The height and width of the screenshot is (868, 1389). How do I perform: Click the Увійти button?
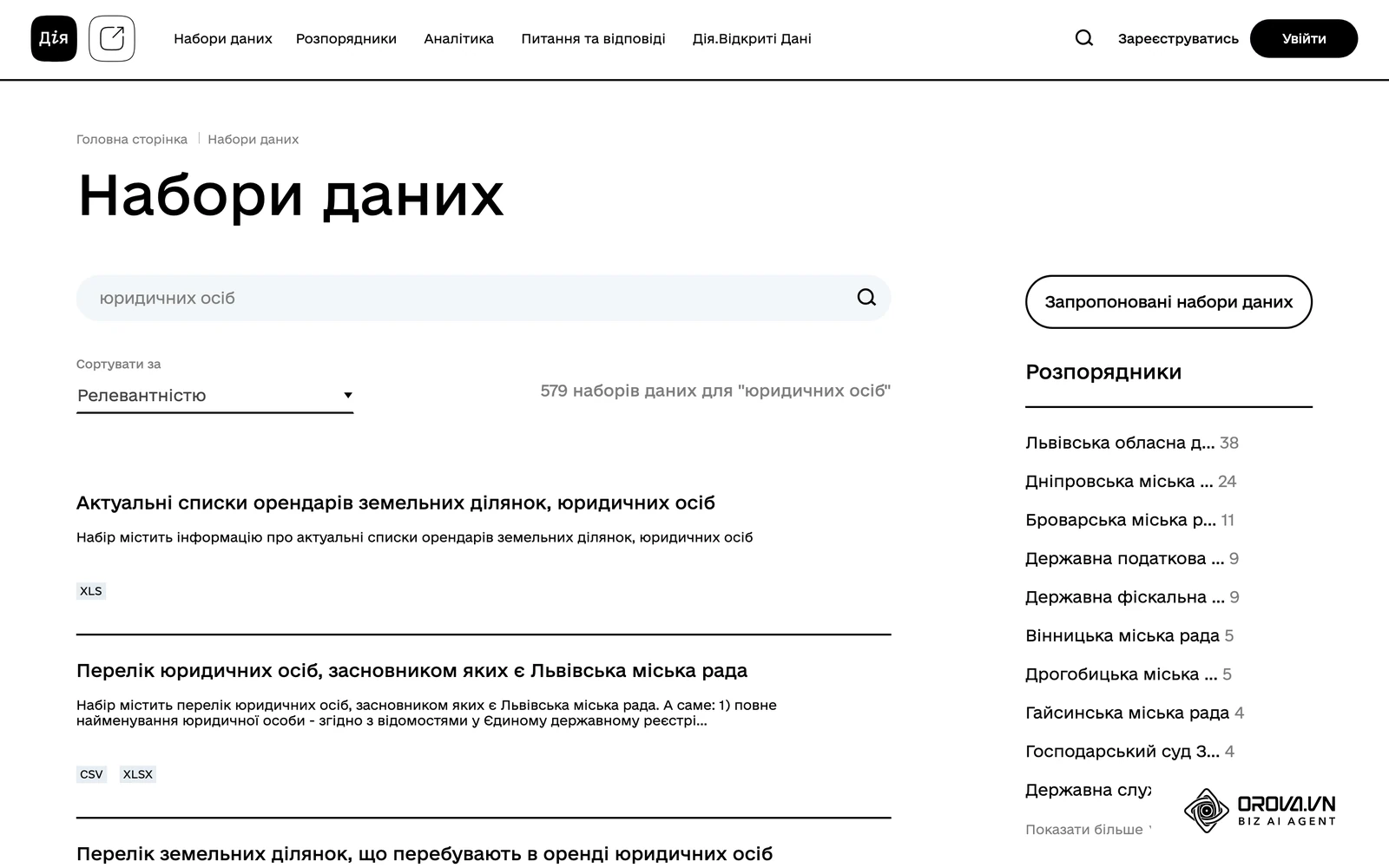click(x=1304, y=39)
